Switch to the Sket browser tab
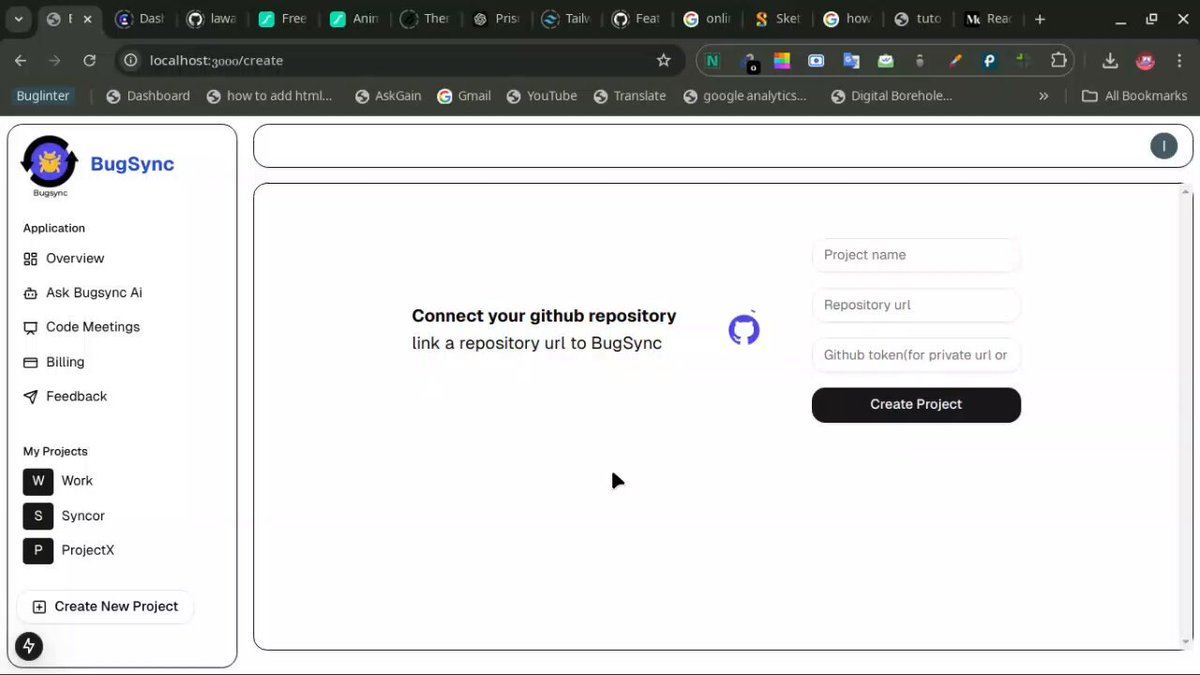The image size is (1200, 675). click(x=780, y=19)
